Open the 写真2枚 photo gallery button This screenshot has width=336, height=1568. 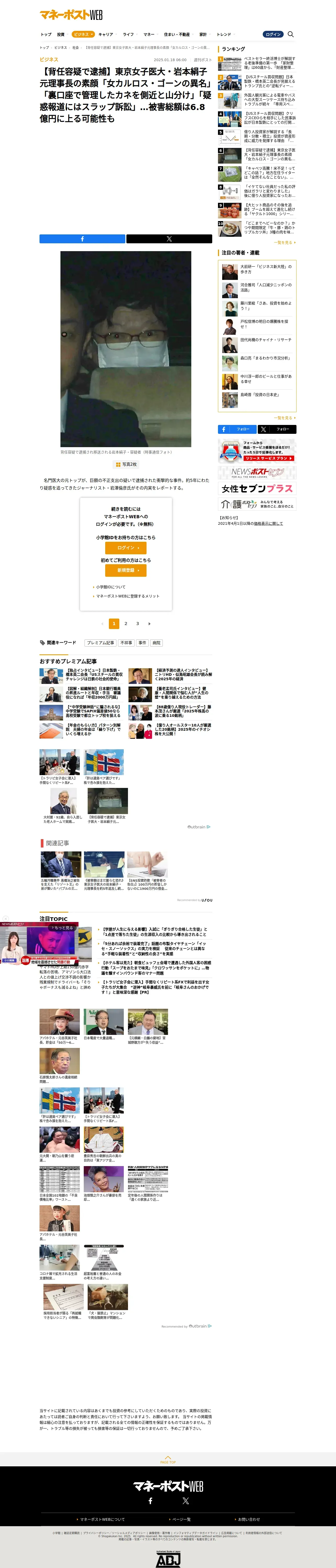click(x=126, y=464)
